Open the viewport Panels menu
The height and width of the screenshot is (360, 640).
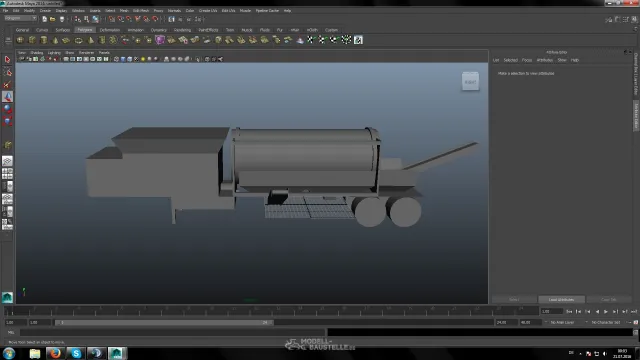pyautogui.click(x=104, y=53)
